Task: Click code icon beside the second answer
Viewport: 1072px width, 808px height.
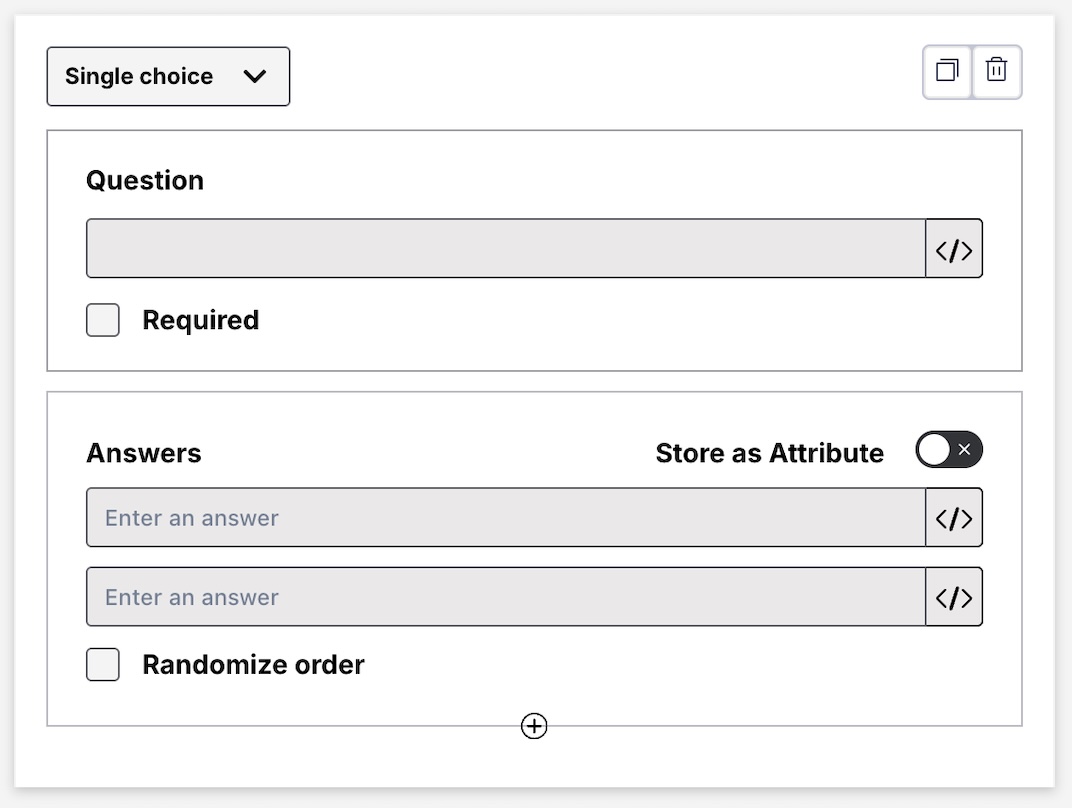Action: click(x=954, y=597)
